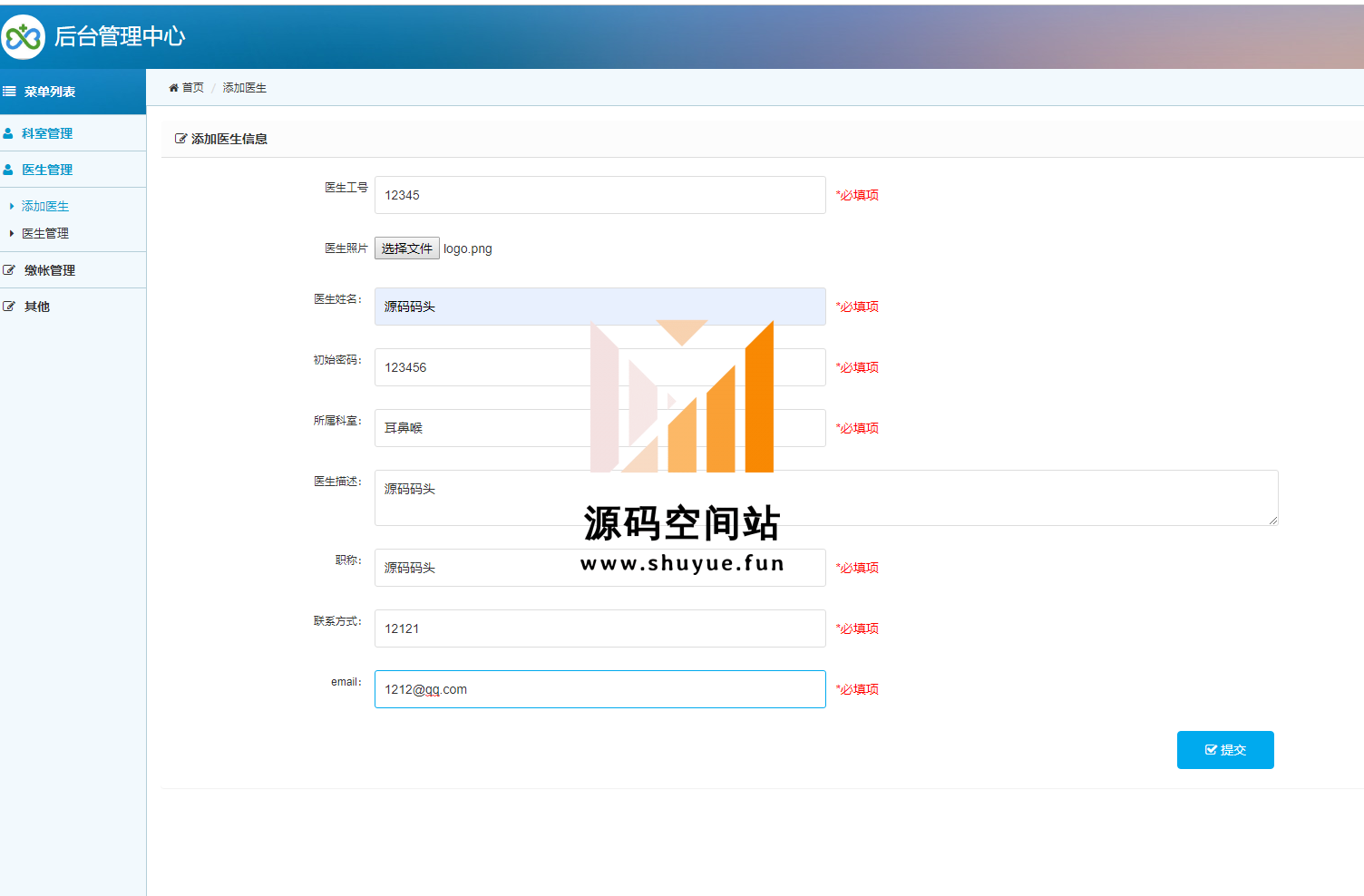Select the 添加医生 submenu item
The height and width of the screenshot is (896, 1364).
click(45, 207)
